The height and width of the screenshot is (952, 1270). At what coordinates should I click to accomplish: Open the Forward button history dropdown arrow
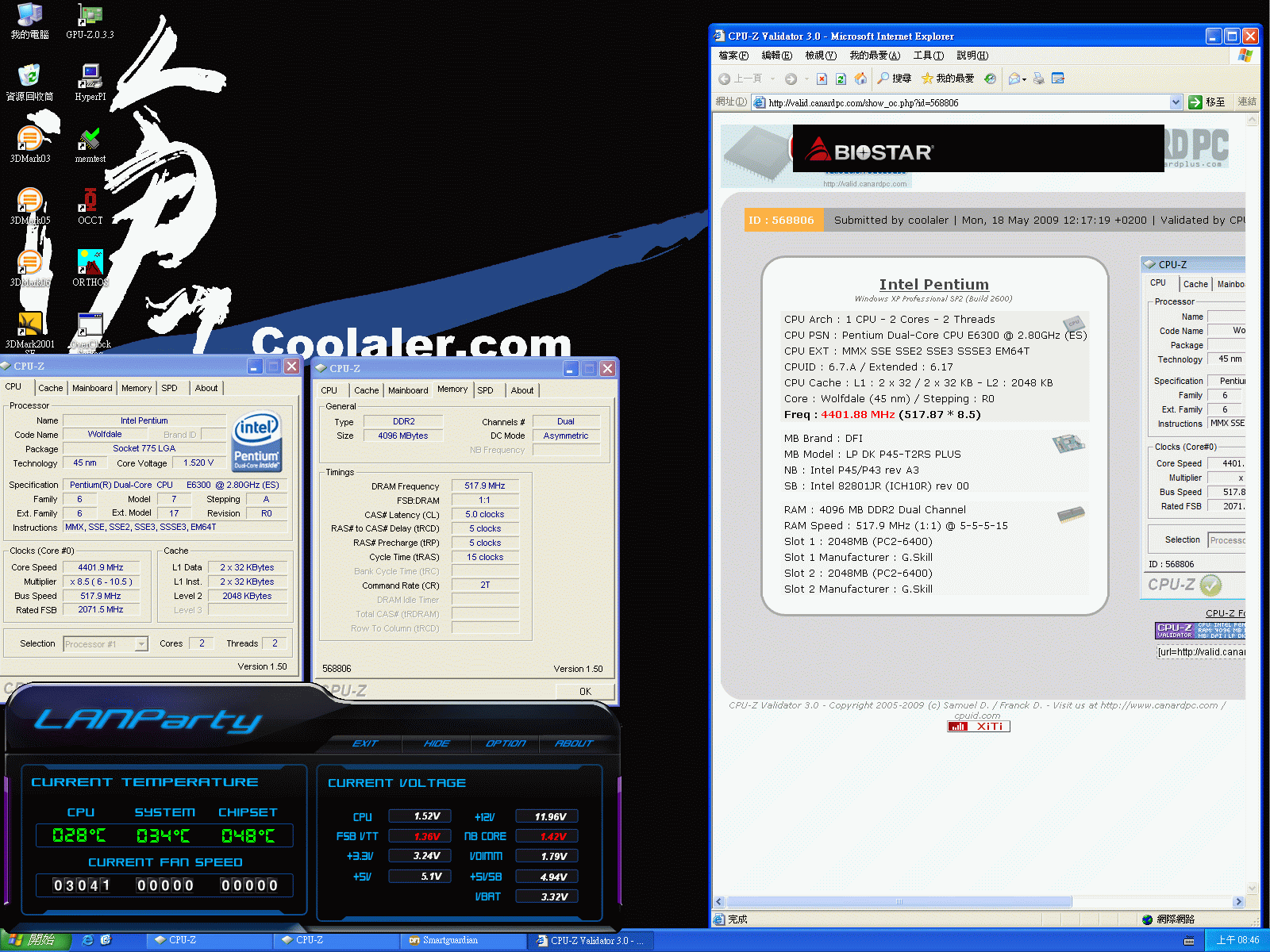806,79
